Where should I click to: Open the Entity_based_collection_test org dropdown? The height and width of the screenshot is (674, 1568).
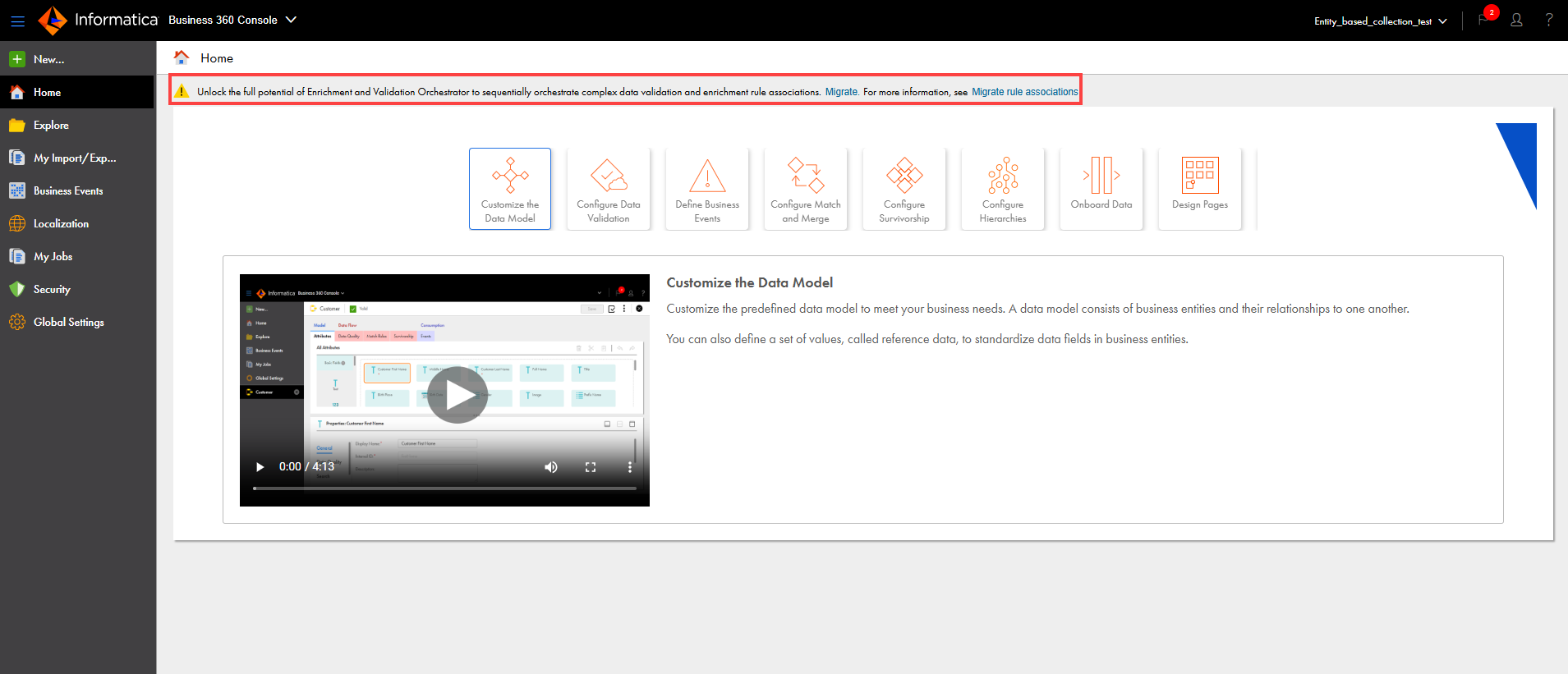(x=1381, y=21)
